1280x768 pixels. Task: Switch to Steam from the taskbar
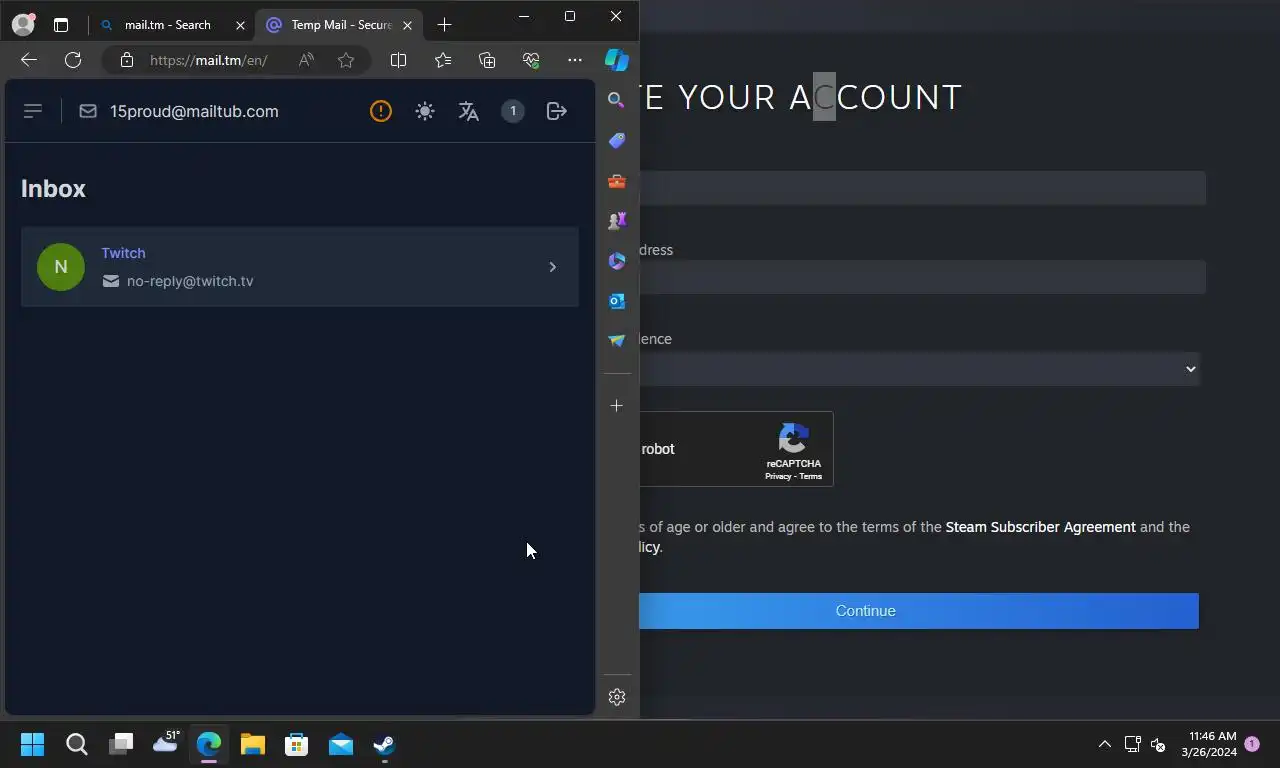click(384, 744)
